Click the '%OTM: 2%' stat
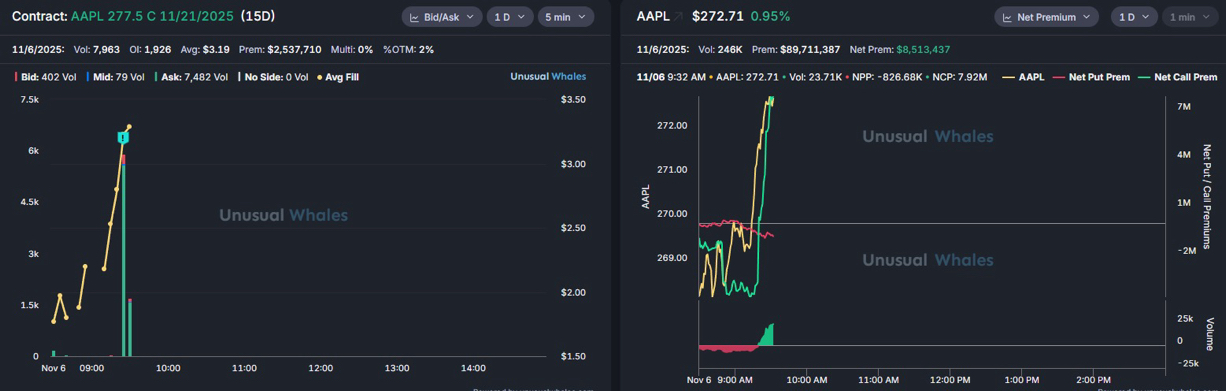This screenshot has width=1226, height=391. point(409,49)
